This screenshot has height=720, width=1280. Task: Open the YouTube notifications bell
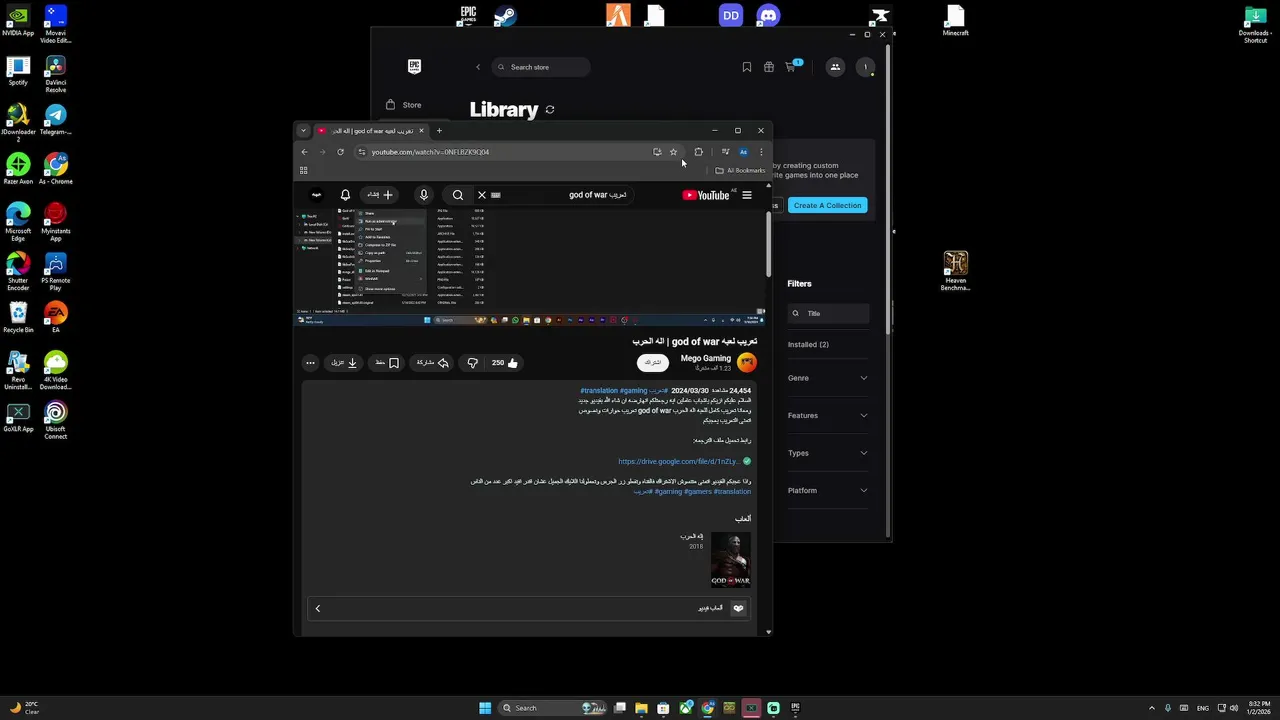point(345,195)
